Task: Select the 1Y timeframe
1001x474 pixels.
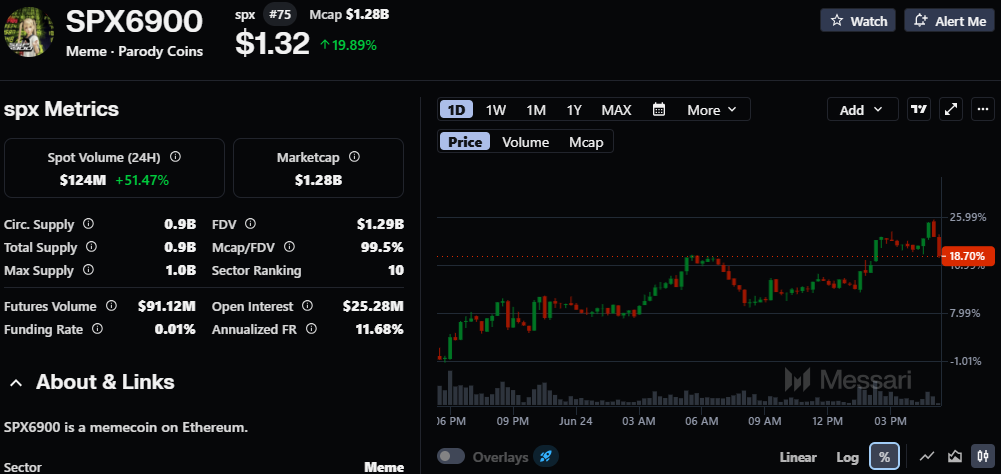Action: (x=574, y=110)
